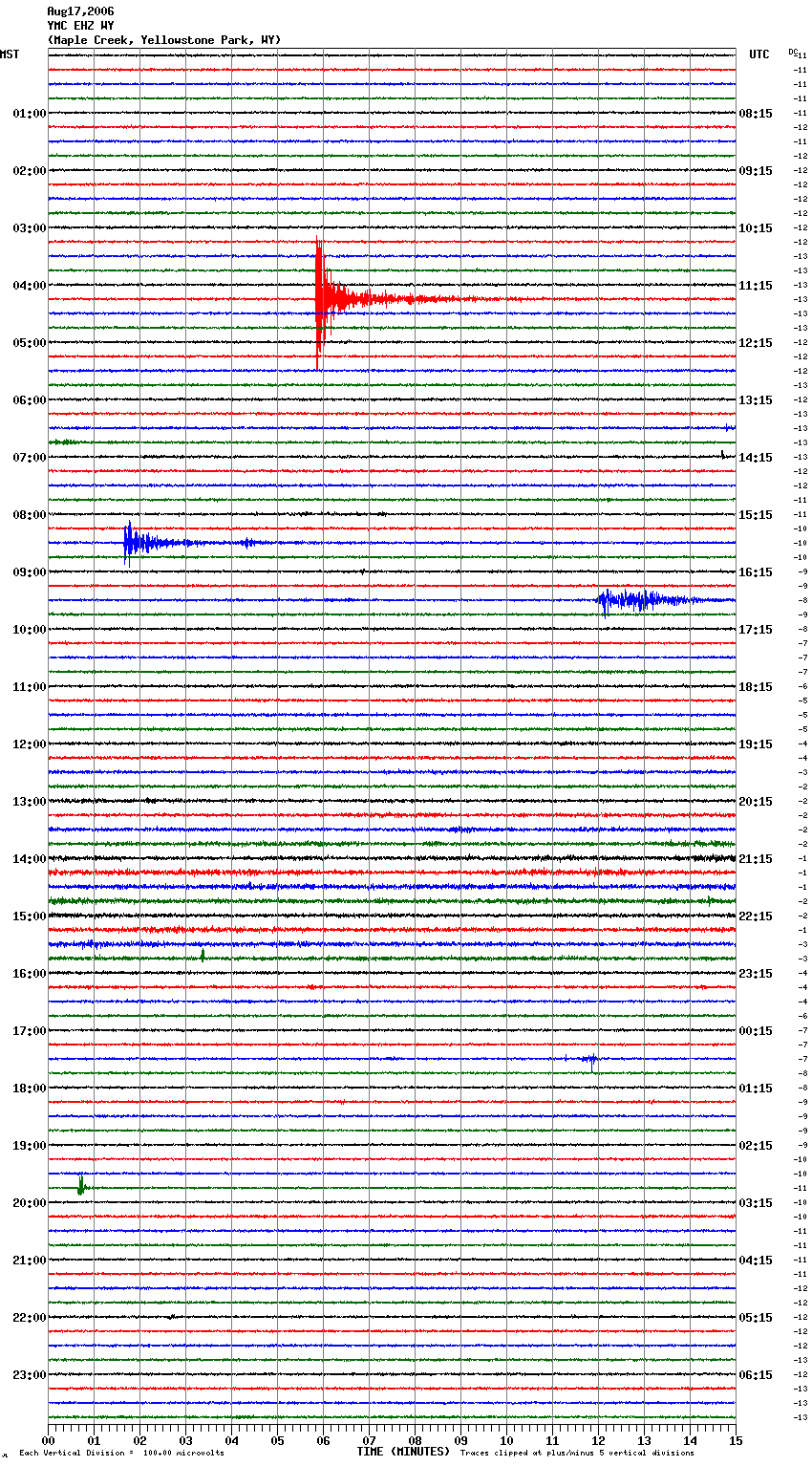Select the 12:00 MST row label
Viewport: 812px width, 1466px height.
pyautogui.click(x=30, y=744)
